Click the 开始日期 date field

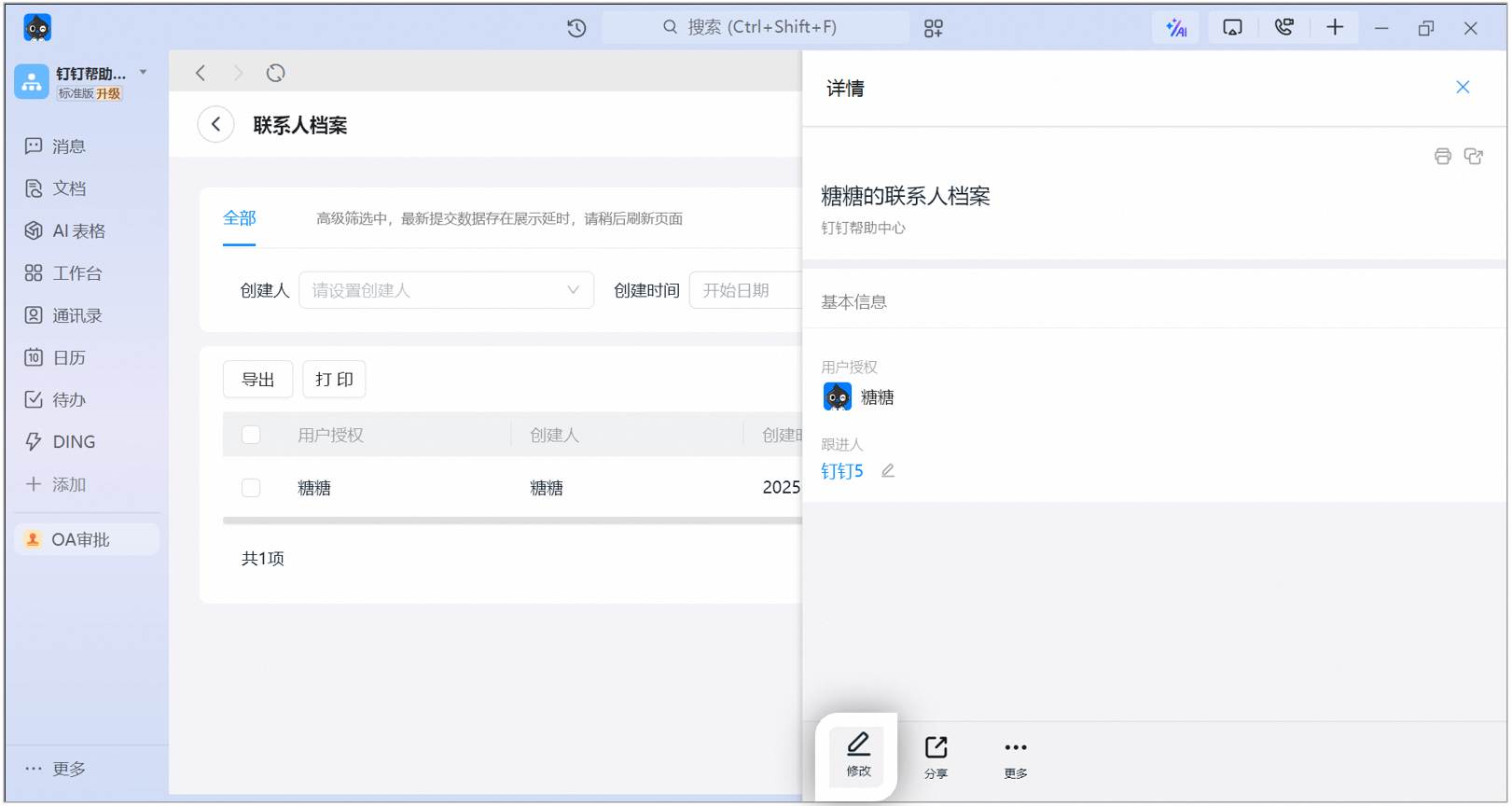point(745,290)
